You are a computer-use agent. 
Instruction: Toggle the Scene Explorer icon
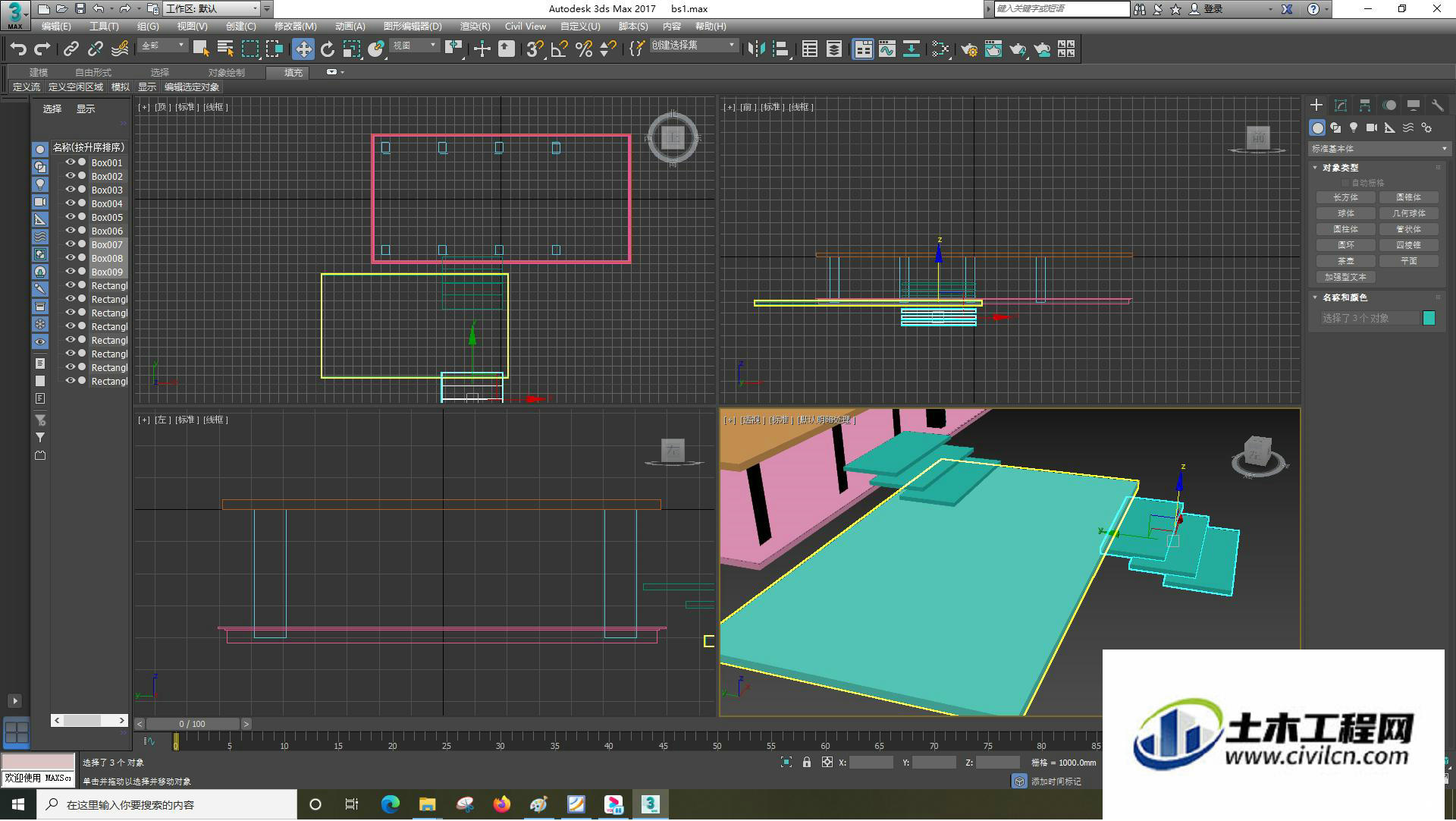(x=810, y=49)
